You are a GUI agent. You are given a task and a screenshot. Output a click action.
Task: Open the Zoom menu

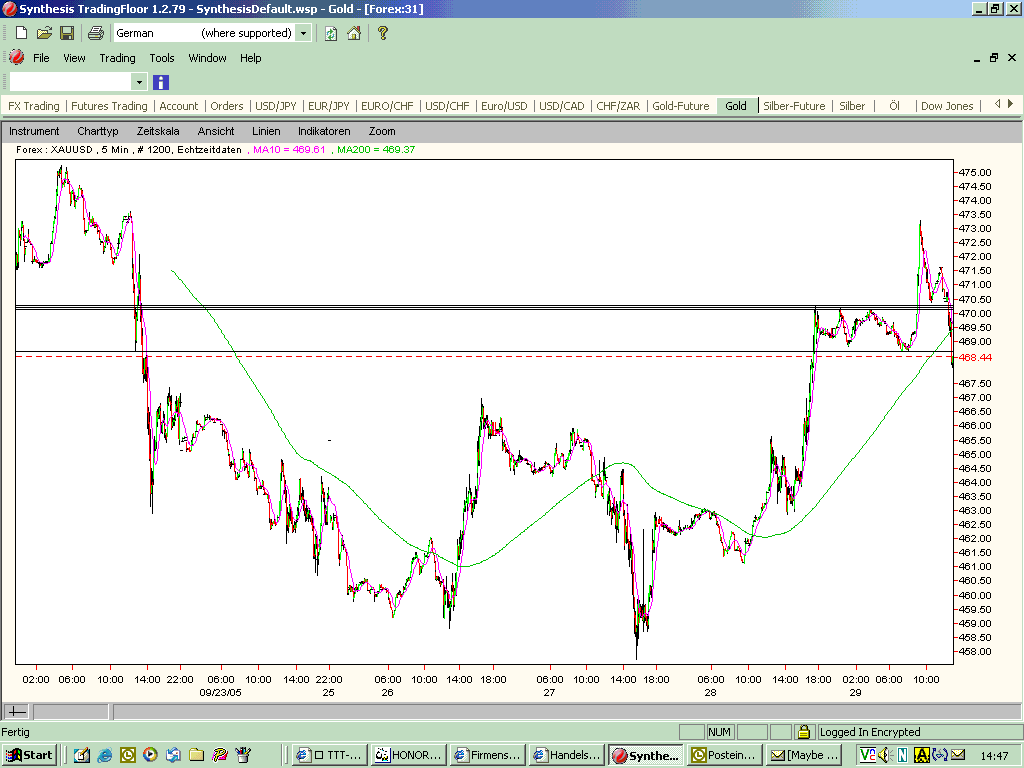point(382,131)
